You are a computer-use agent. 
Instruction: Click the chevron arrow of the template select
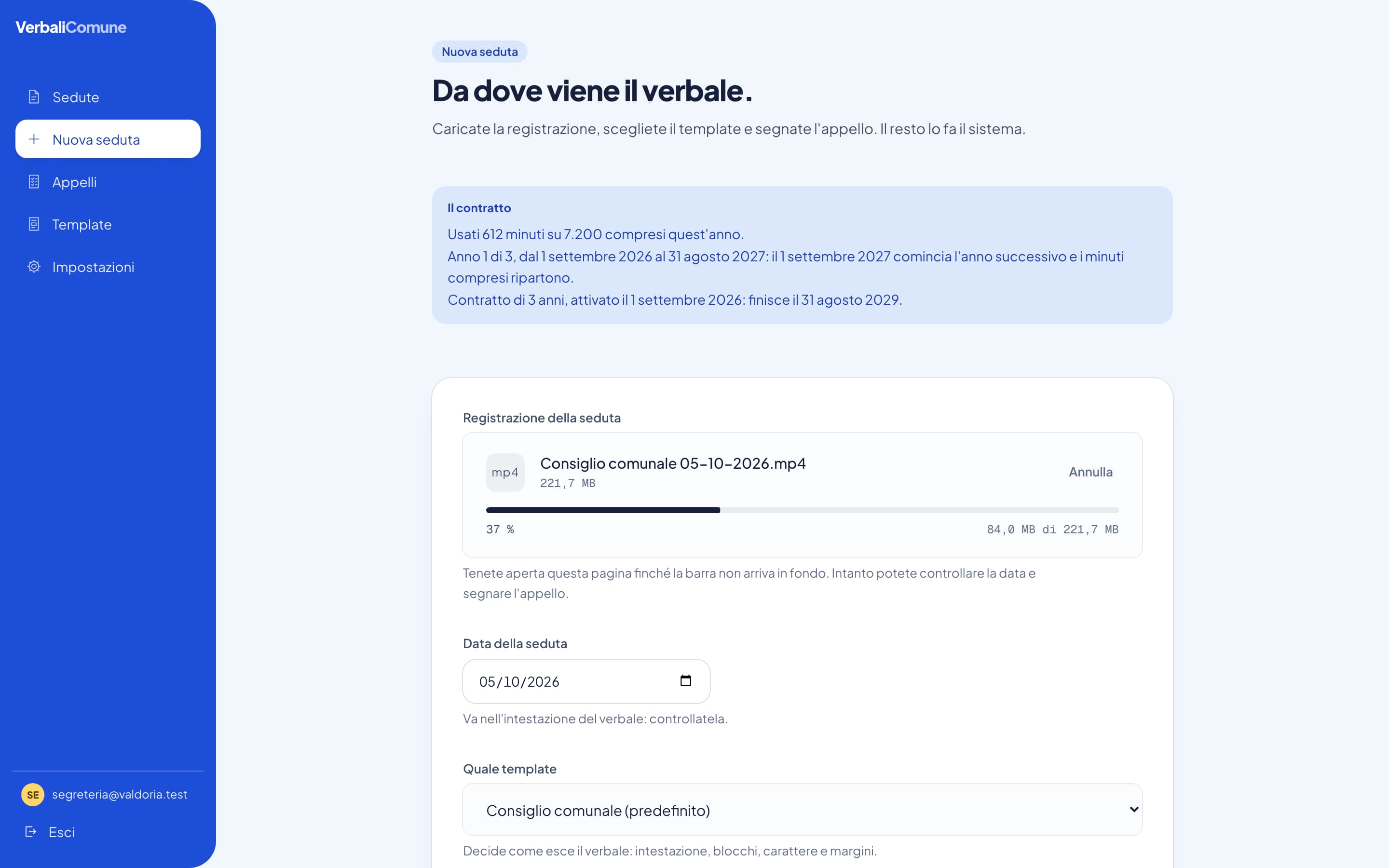[1133, 810]
